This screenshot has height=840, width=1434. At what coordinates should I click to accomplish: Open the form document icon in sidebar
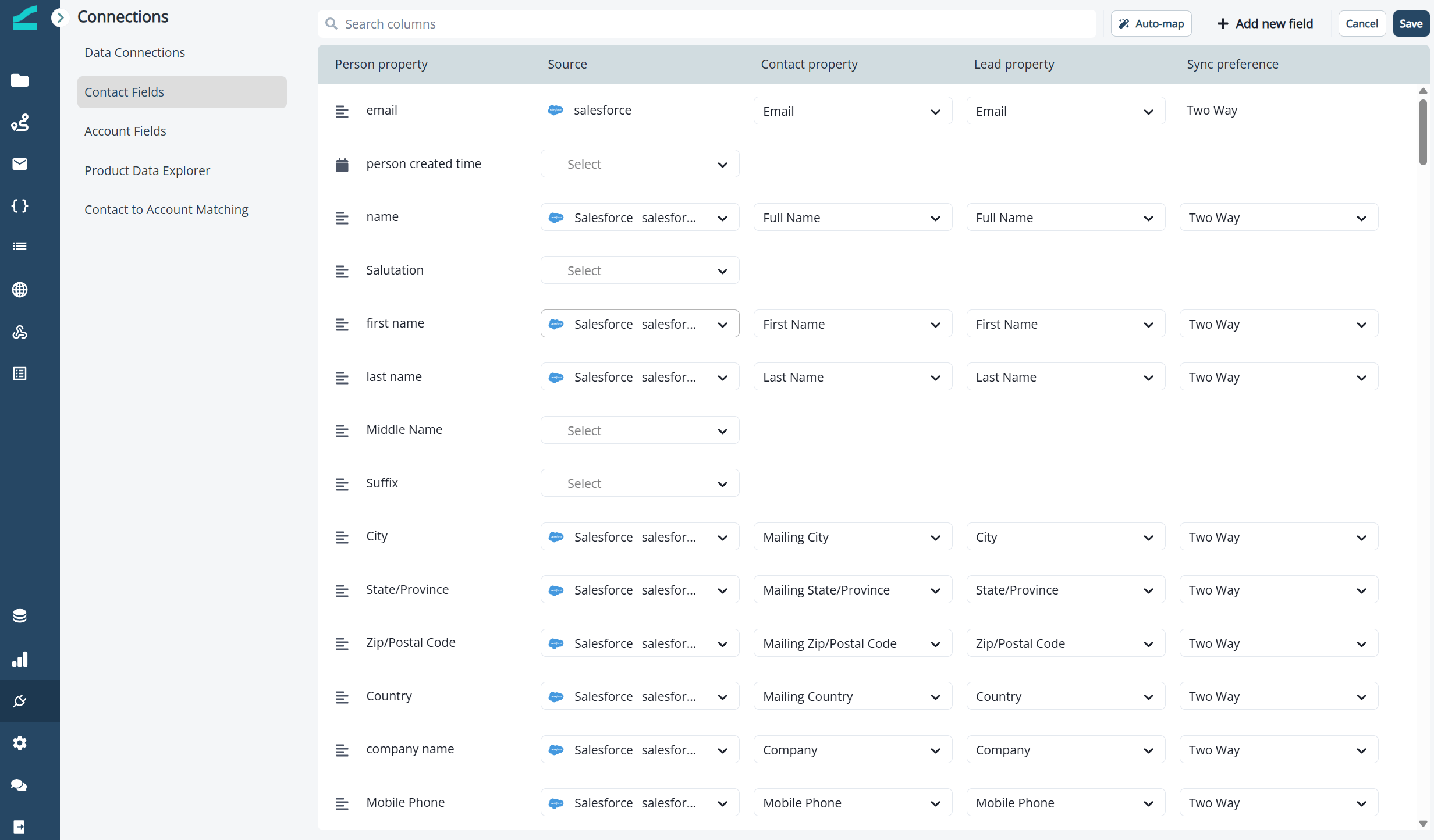pyautogui.click(x=20, y=373)
